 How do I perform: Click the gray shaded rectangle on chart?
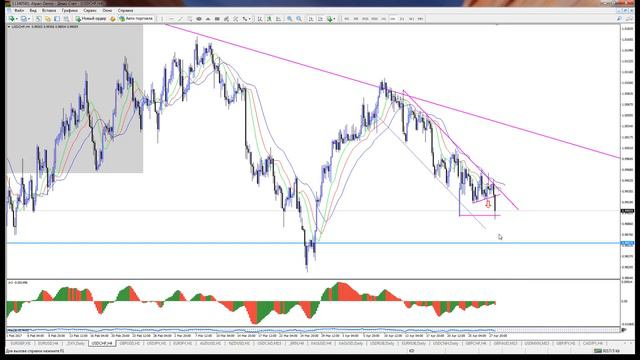[x=75, y=99]
